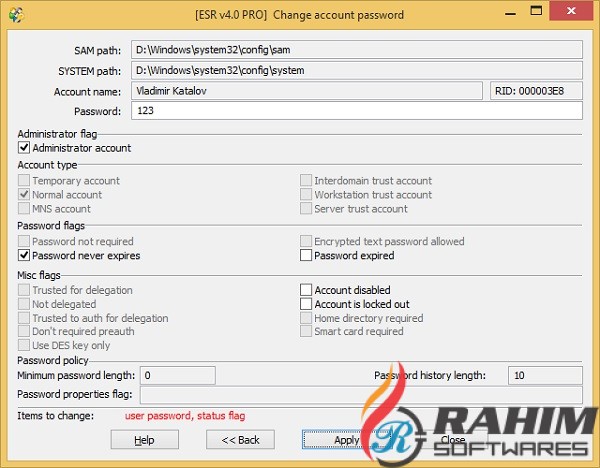Image resolution: width=600 pixels, height=468 pixels.
Task: Toggle the Not delegated checkbox
Action: click(24, 304)
